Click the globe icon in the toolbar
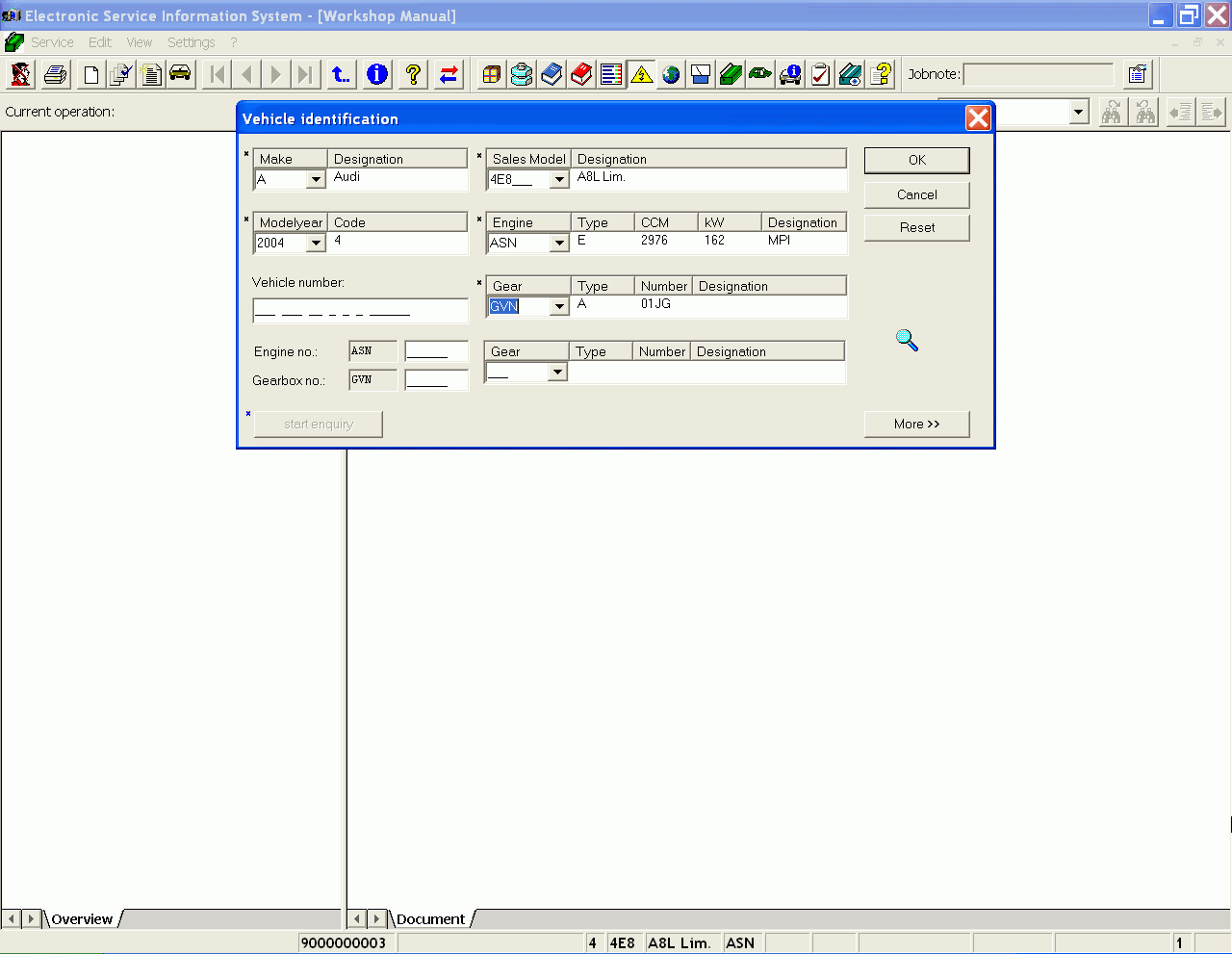The width and height of the screenshot is (1232, 954). [671, 74]
